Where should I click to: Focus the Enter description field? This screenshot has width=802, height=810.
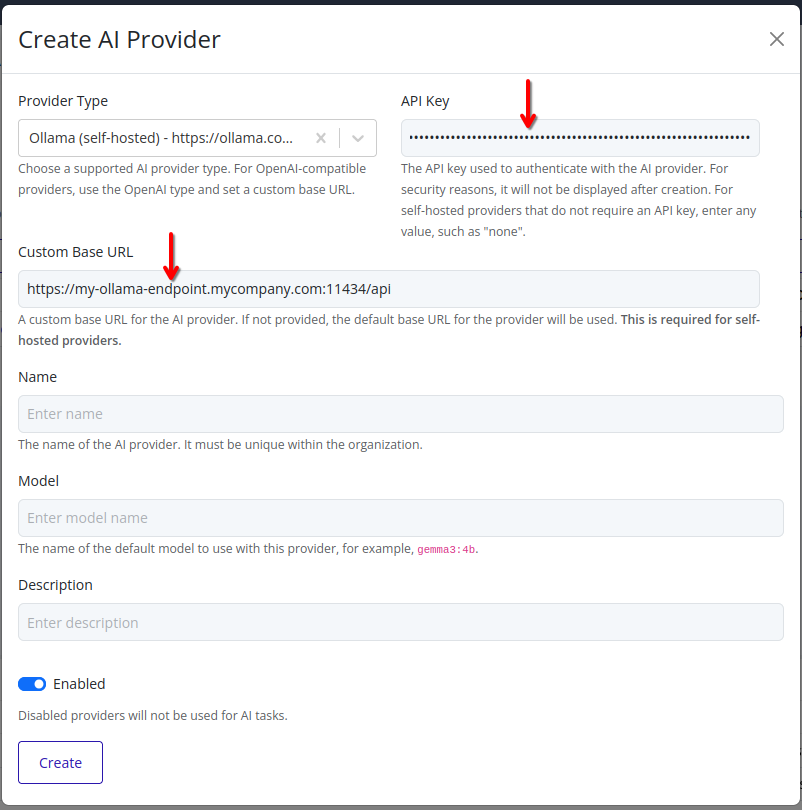[x=400, y=622]
